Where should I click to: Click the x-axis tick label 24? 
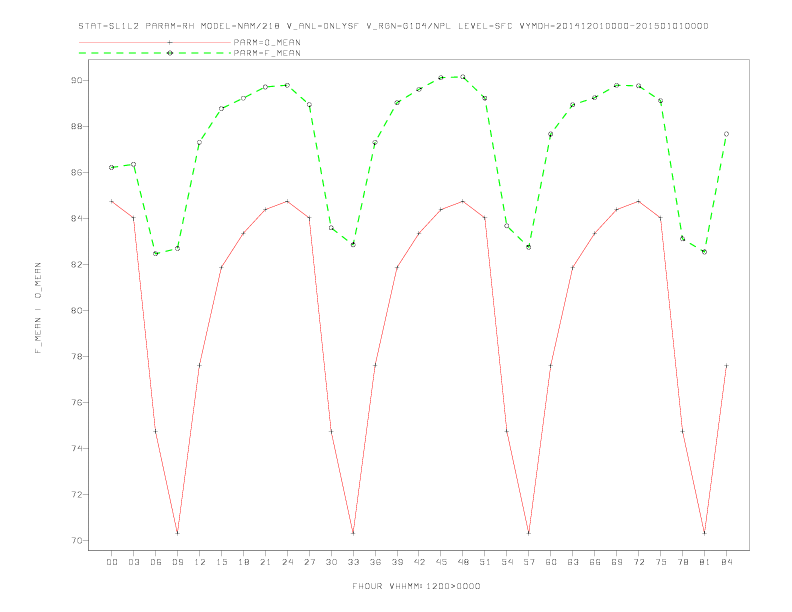[287, 562]
